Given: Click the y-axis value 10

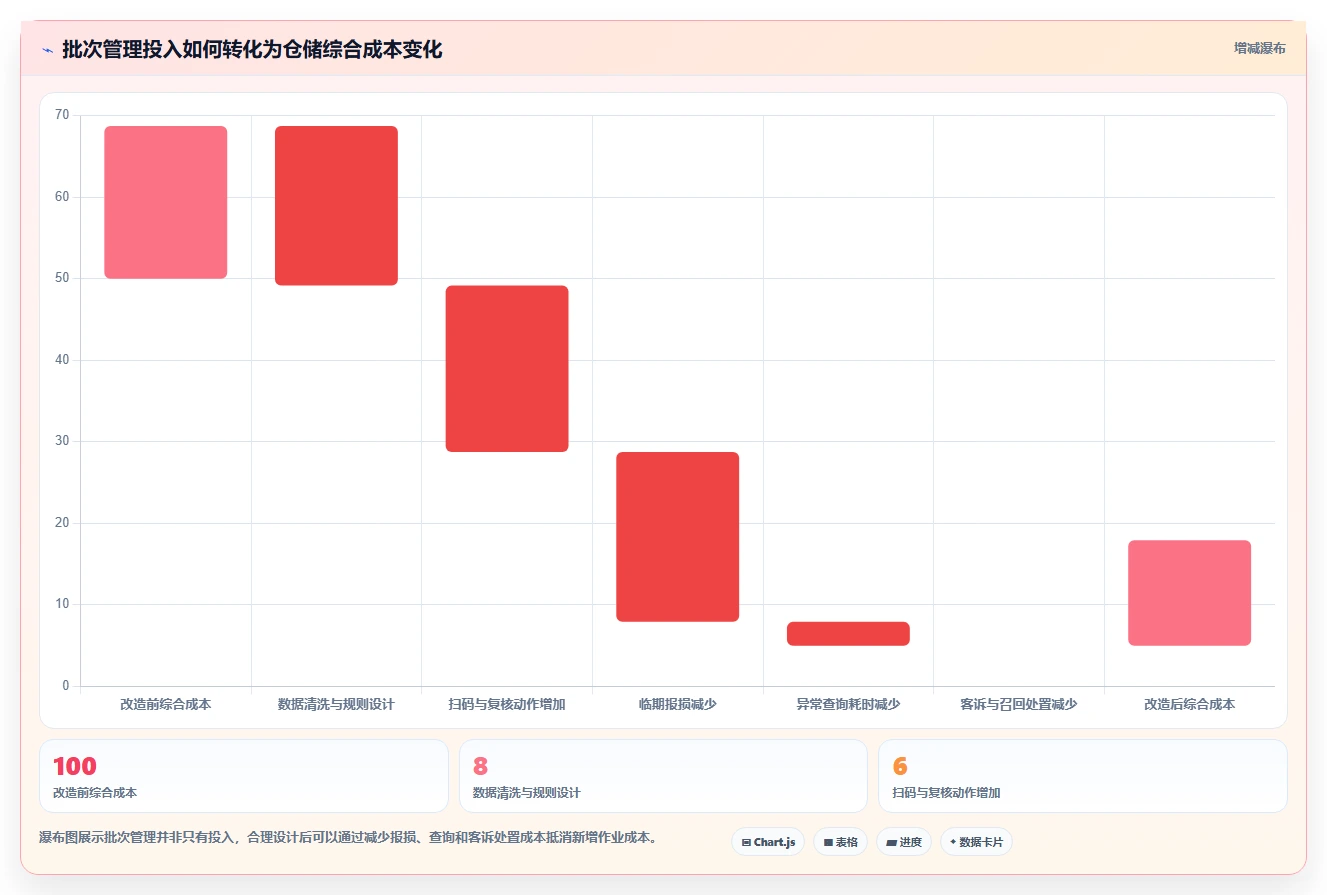Looking at the screenshot, I should (x=62, y=604).
